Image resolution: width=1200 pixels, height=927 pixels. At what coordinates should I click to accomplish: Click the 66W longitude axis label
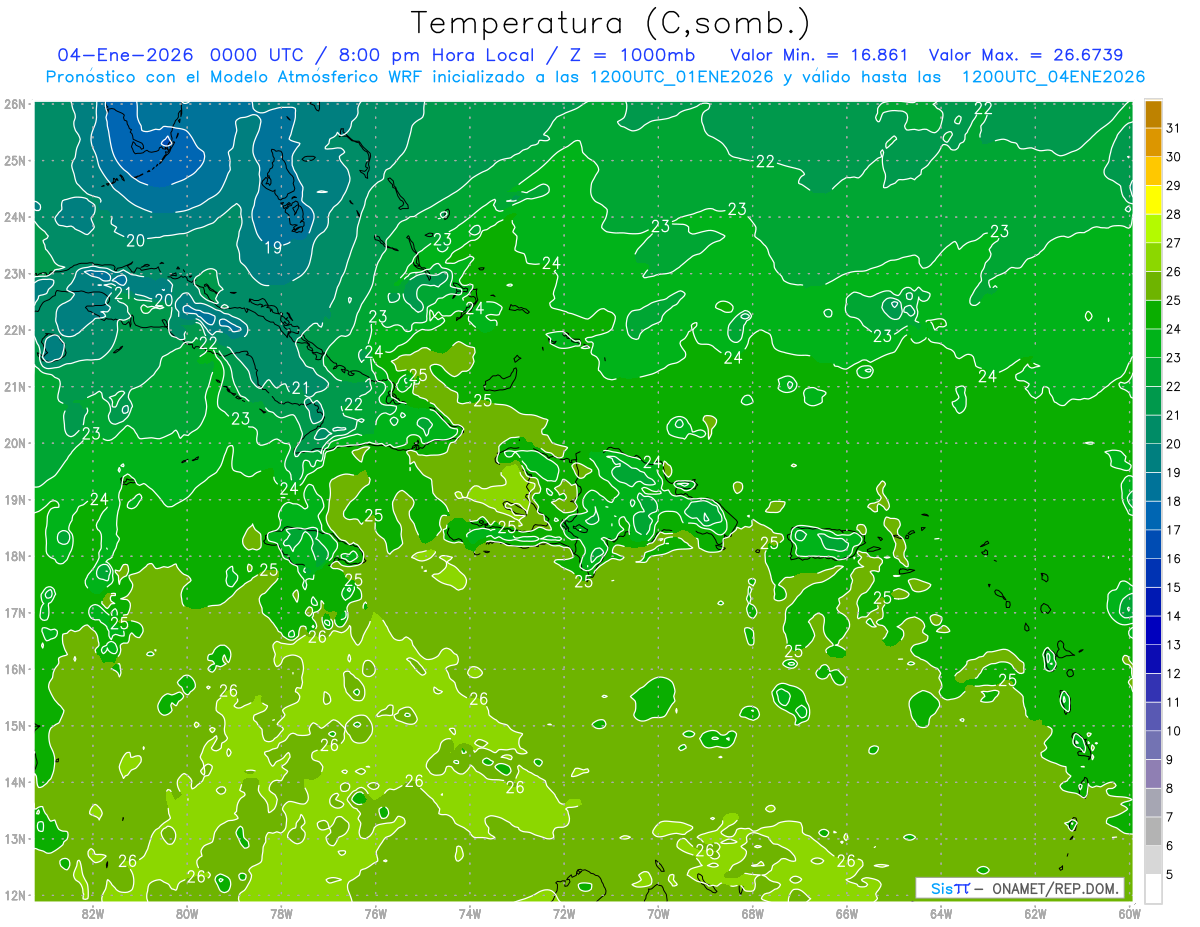tap(847, 912)
